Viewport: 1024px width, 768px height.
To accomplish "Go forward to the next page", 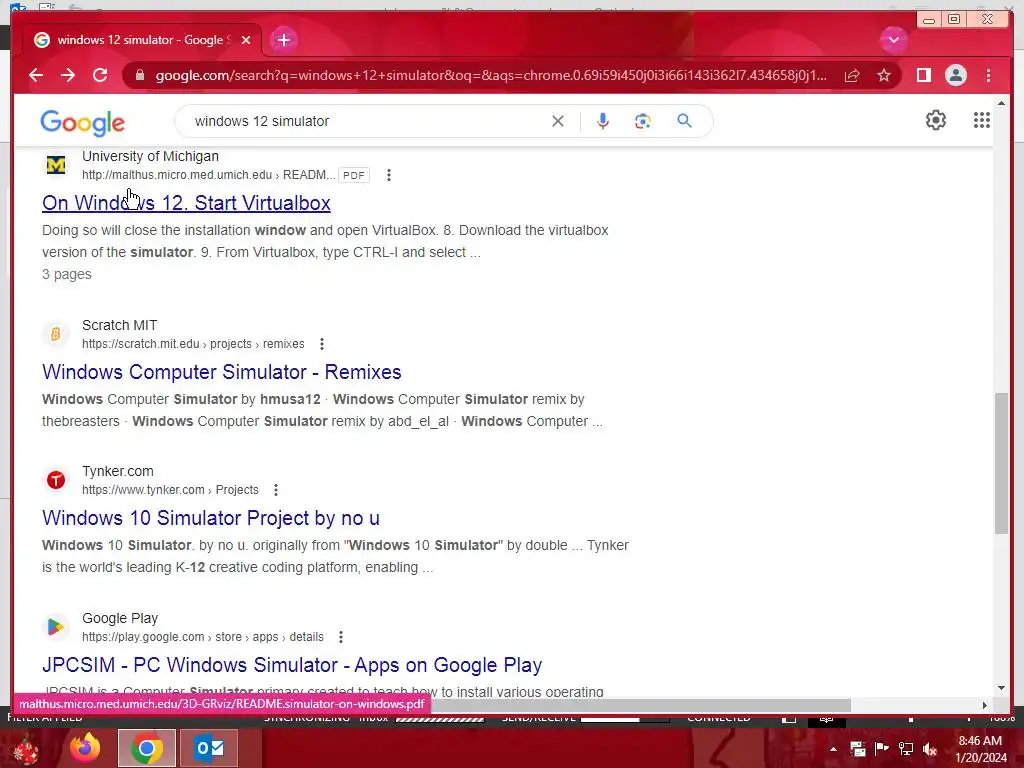I will click(x=68, y=76).
